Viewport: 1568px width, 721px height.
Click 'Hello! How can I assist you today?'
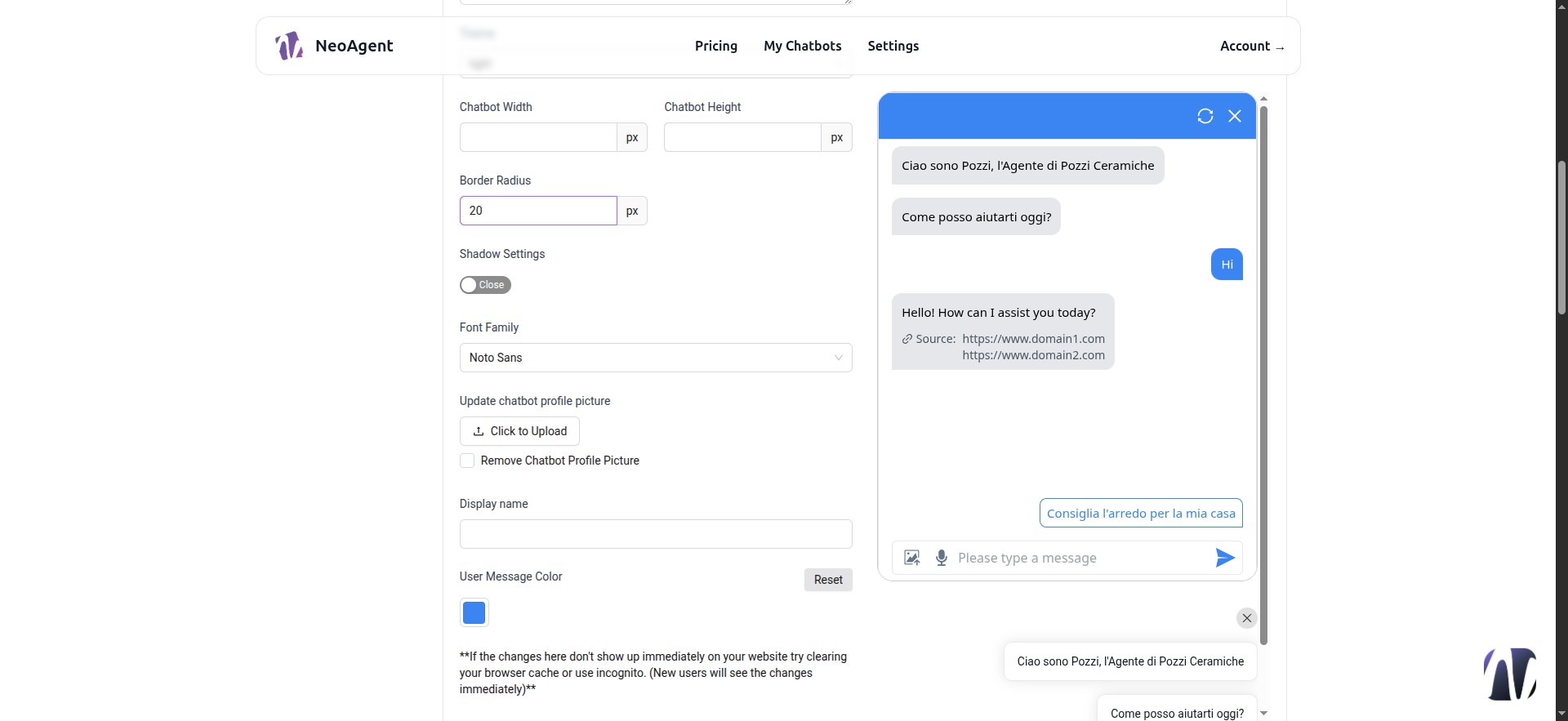tap(999, 313)
